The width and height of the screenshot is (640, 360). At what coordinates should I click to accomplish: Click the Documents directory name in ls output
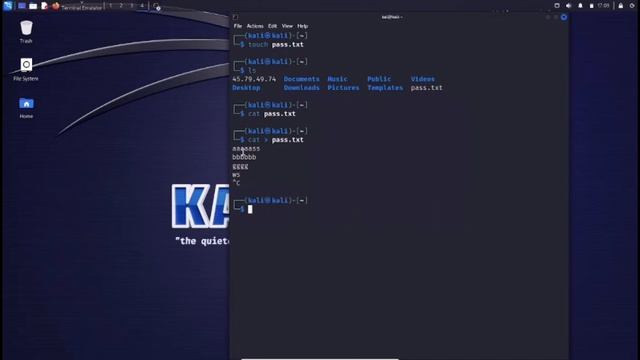tap(302, 79)
